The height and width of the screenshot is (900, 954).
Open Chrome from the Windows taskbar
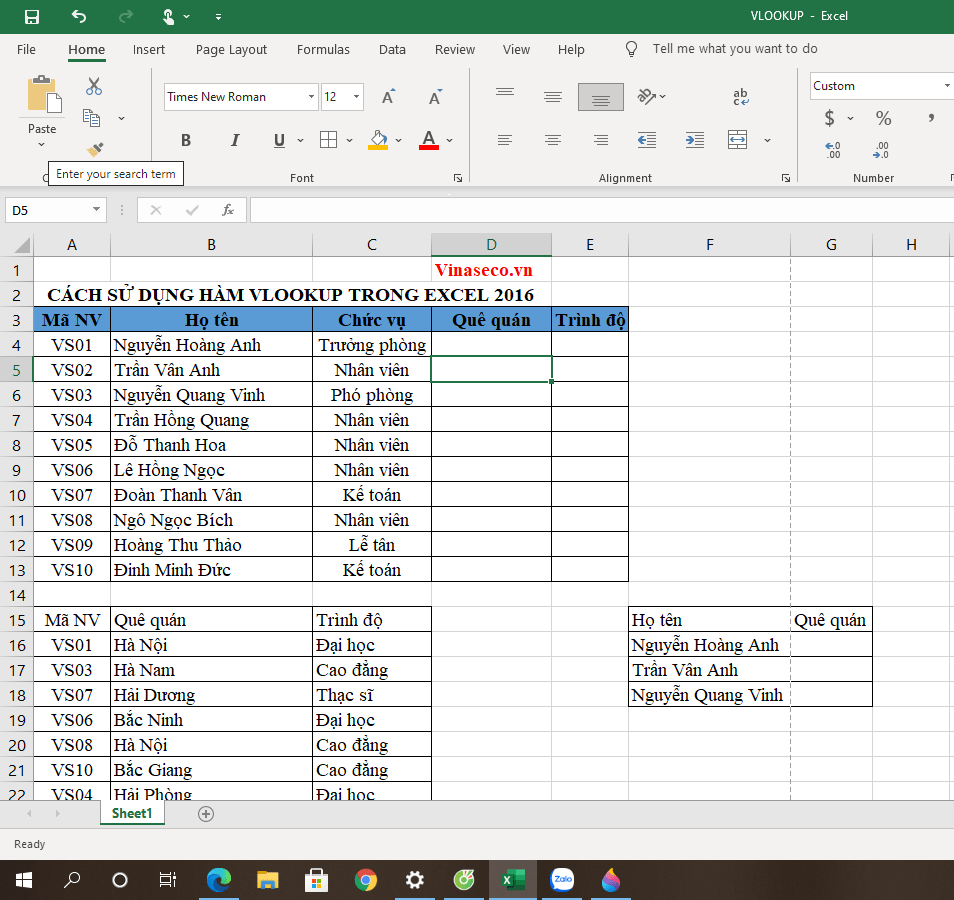[366, 880]
